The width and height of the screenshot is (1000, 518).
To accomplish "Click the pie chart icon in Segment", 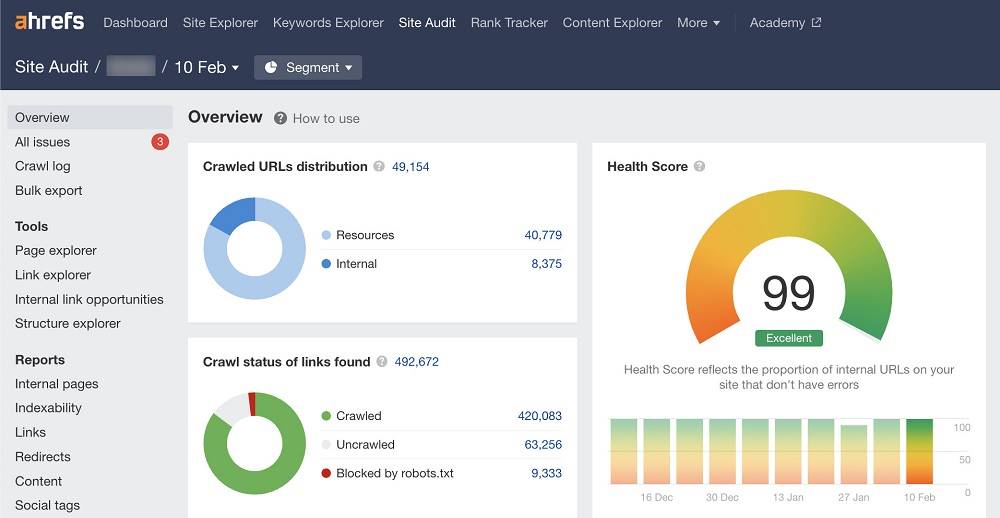I will [x=272, y=67].
